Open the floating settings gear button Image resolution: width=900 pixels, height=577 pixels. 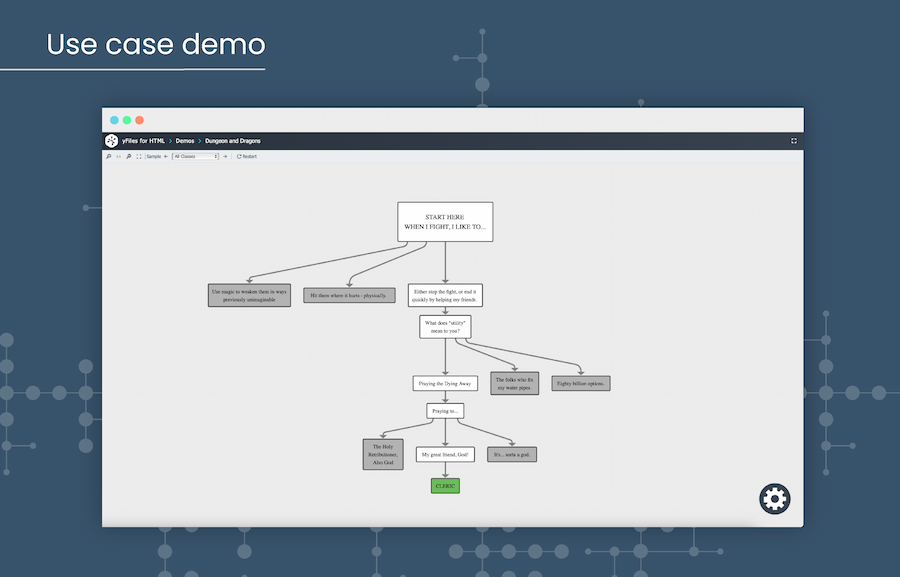pyautogui.click(x=775, y=499)
